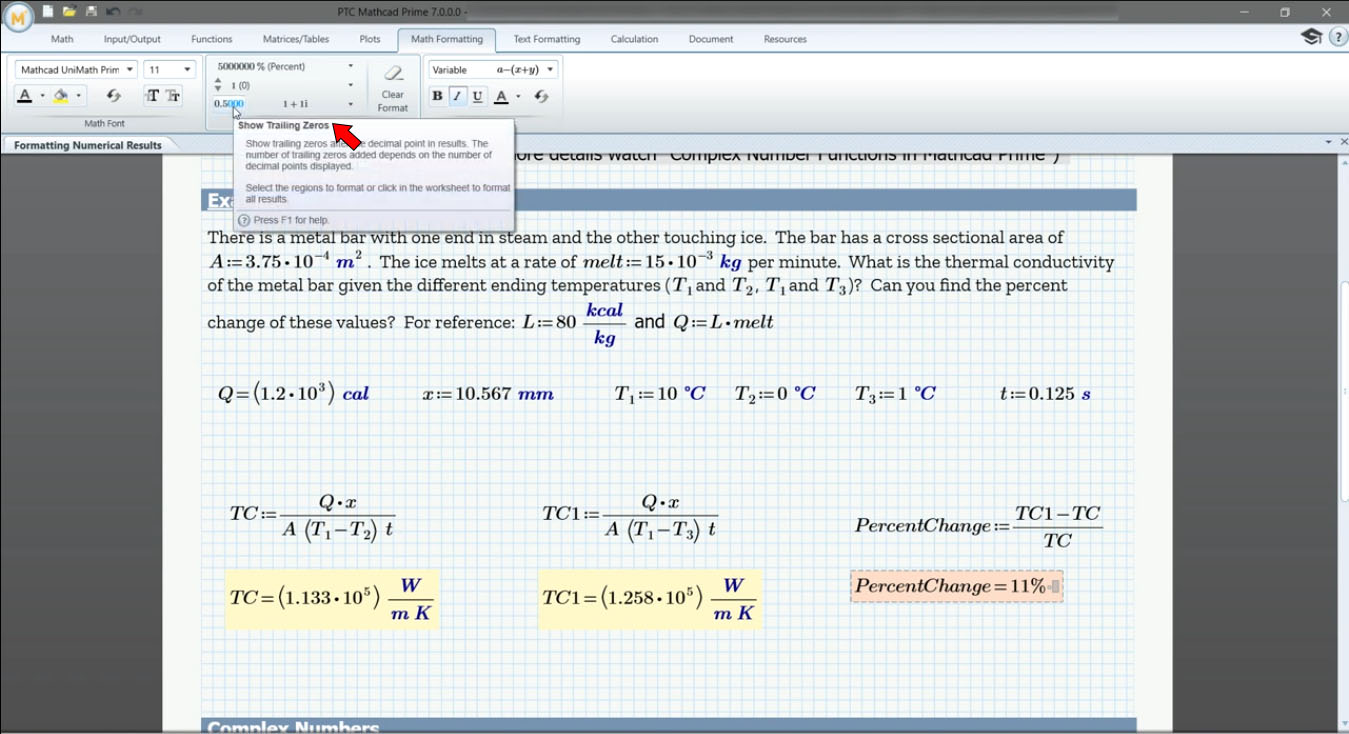Click the Math Font reset icon

pos(113,96)
